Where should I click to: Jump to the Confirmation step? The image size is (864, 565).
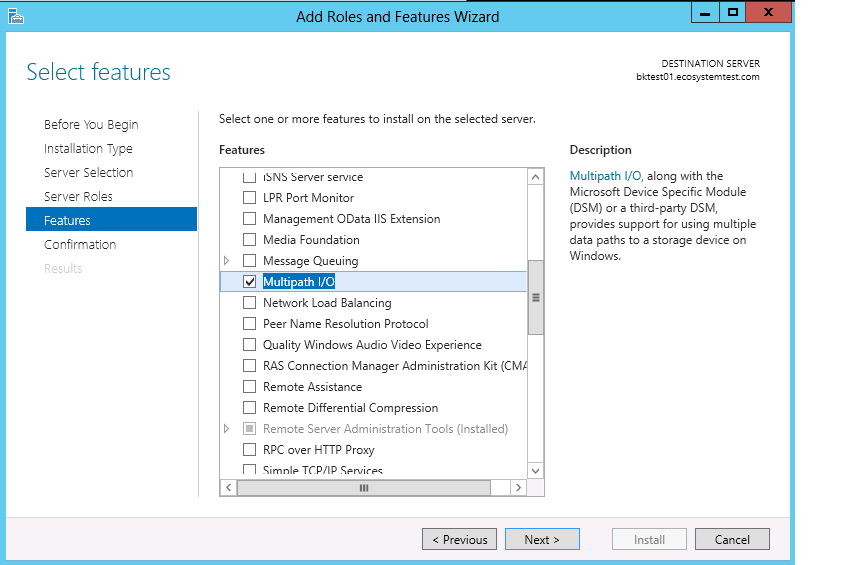coord(80,245)
